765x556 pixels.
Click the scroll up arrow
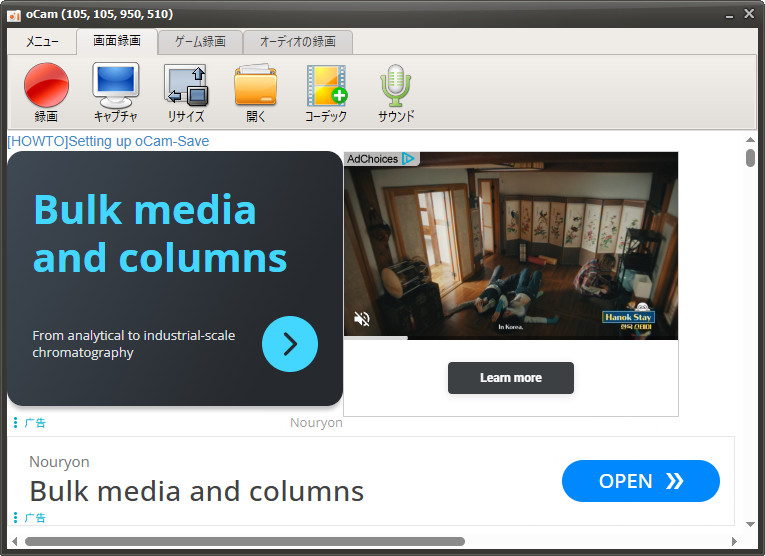pyautogui.click(x=750, y=140)
